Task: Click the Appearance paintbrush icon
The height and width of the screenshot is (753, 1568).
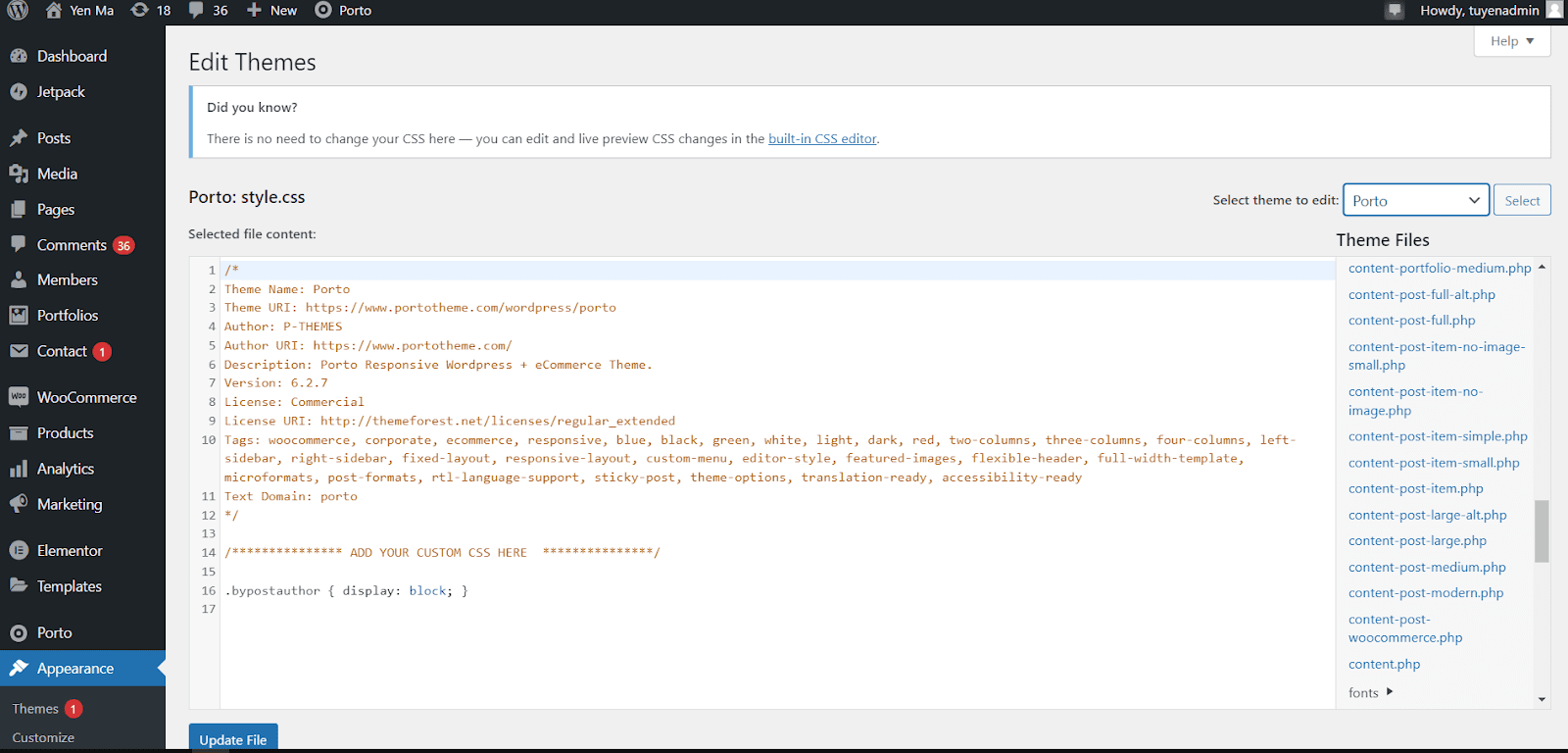Action: coord(19,669)
